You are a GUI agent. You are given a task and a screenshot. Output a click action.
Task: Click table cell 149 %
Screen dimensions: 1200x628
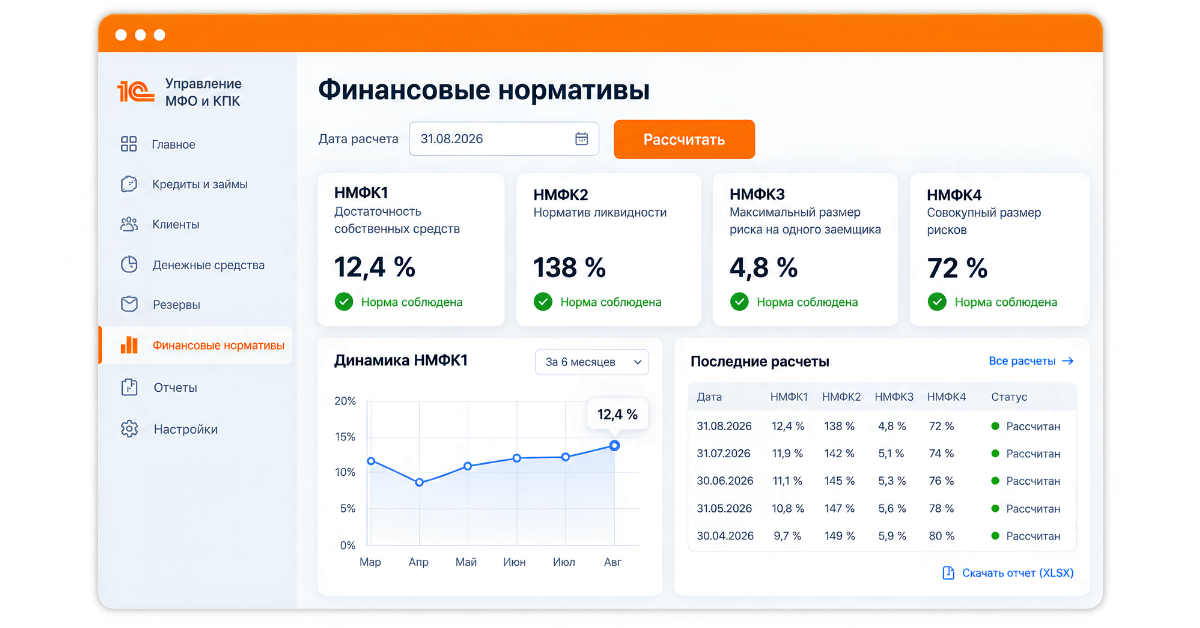840,536
